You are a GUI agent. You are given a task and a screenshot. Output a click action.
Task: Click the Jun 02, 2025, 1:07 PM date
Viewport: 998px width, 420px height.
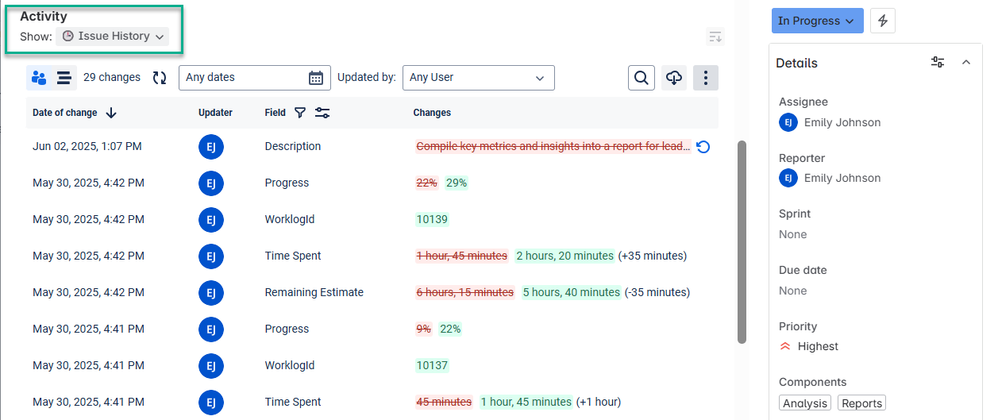(87, 146)
